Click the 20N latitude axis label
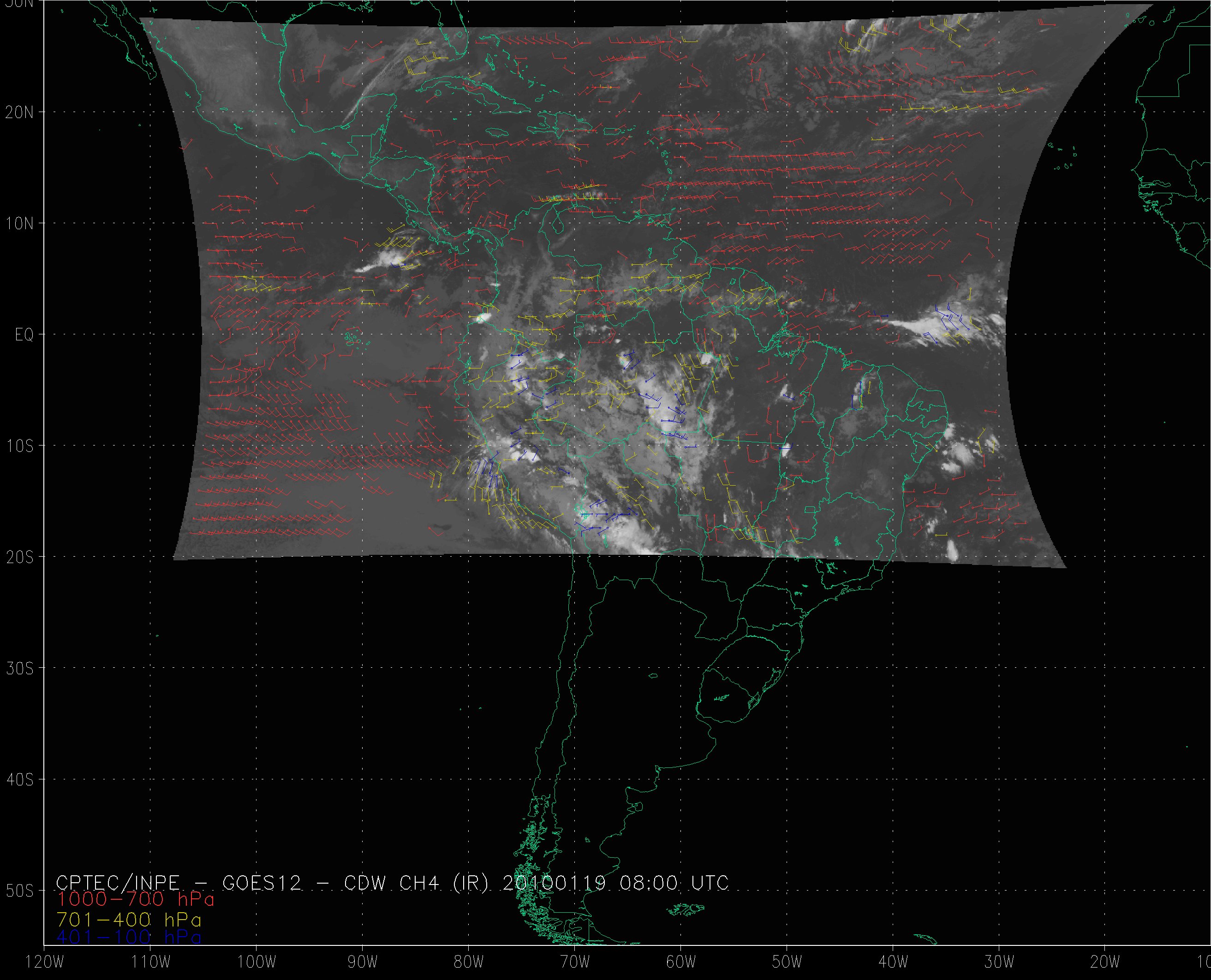The height and width of the screenshot is (980, 1211). pos(19,113)
